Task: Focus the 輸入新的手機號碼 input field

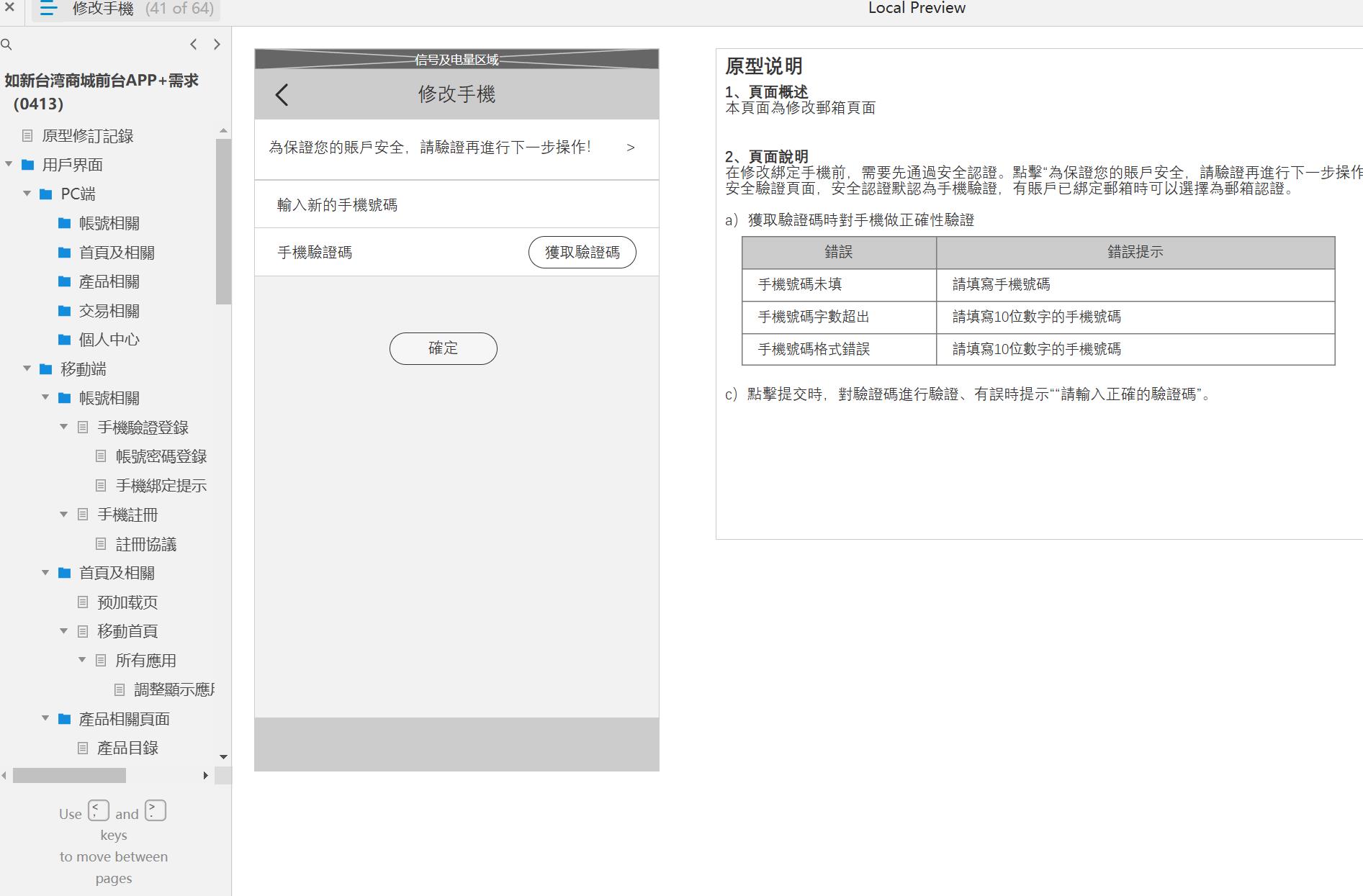Action: [456, 205]
